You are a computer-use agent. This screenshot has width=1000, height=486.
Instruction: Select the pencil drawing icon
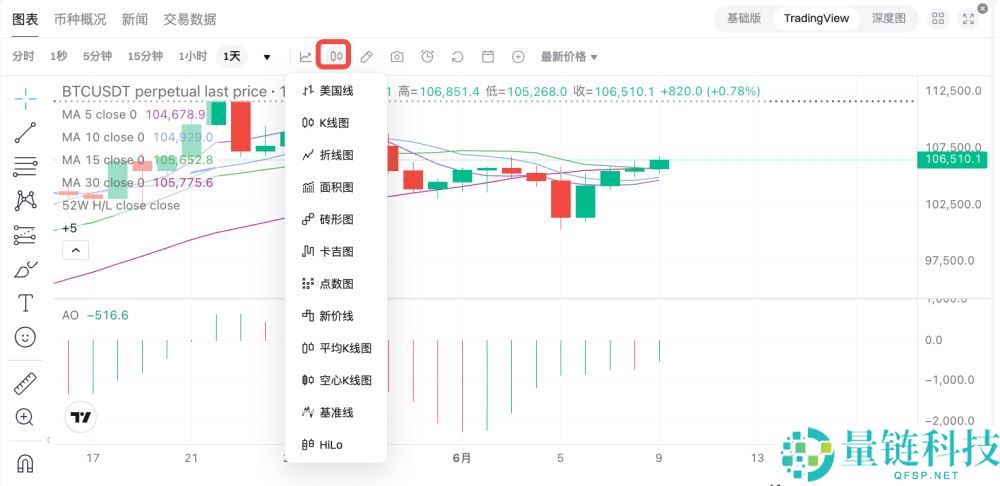pos(366,57)
